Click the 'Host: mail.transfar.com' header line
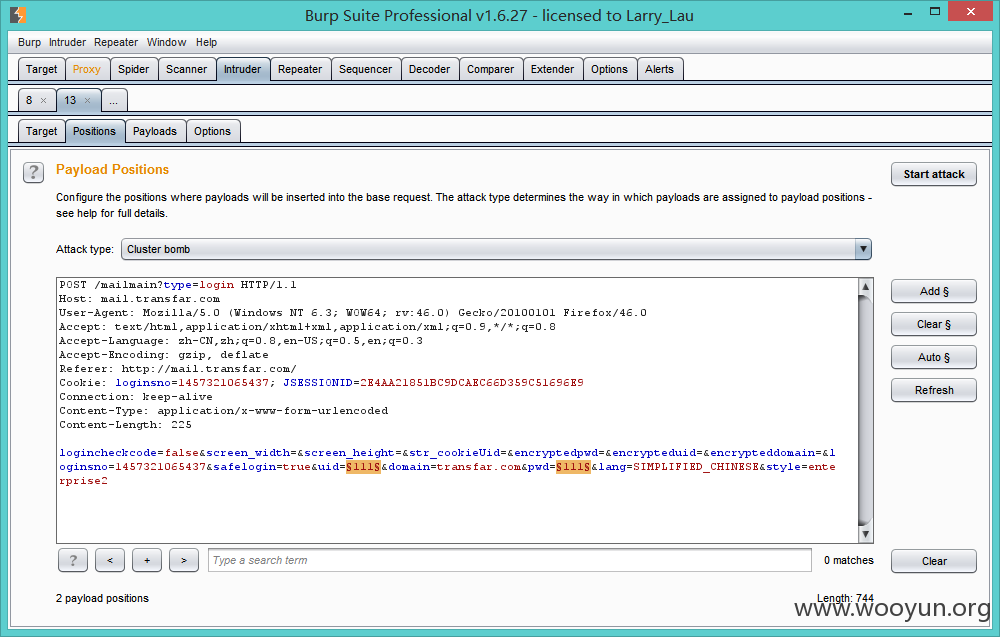This screenshot has height=637, width=1000. click(x=140, y=299)
